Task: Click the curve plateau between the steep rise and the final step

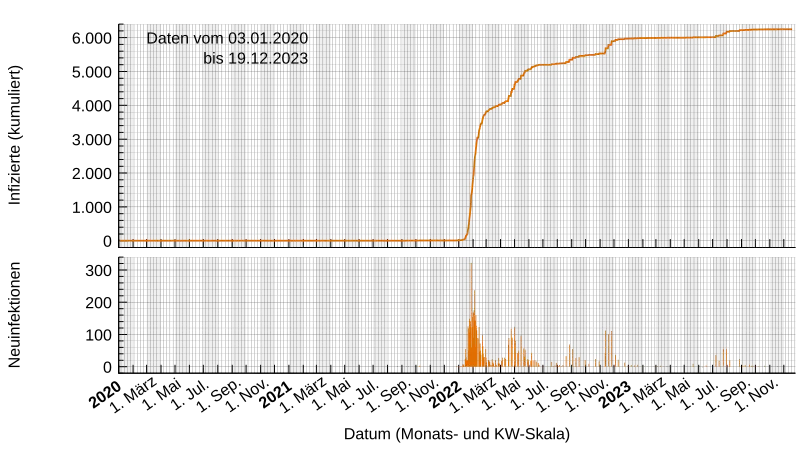Action: coord(660,38)
